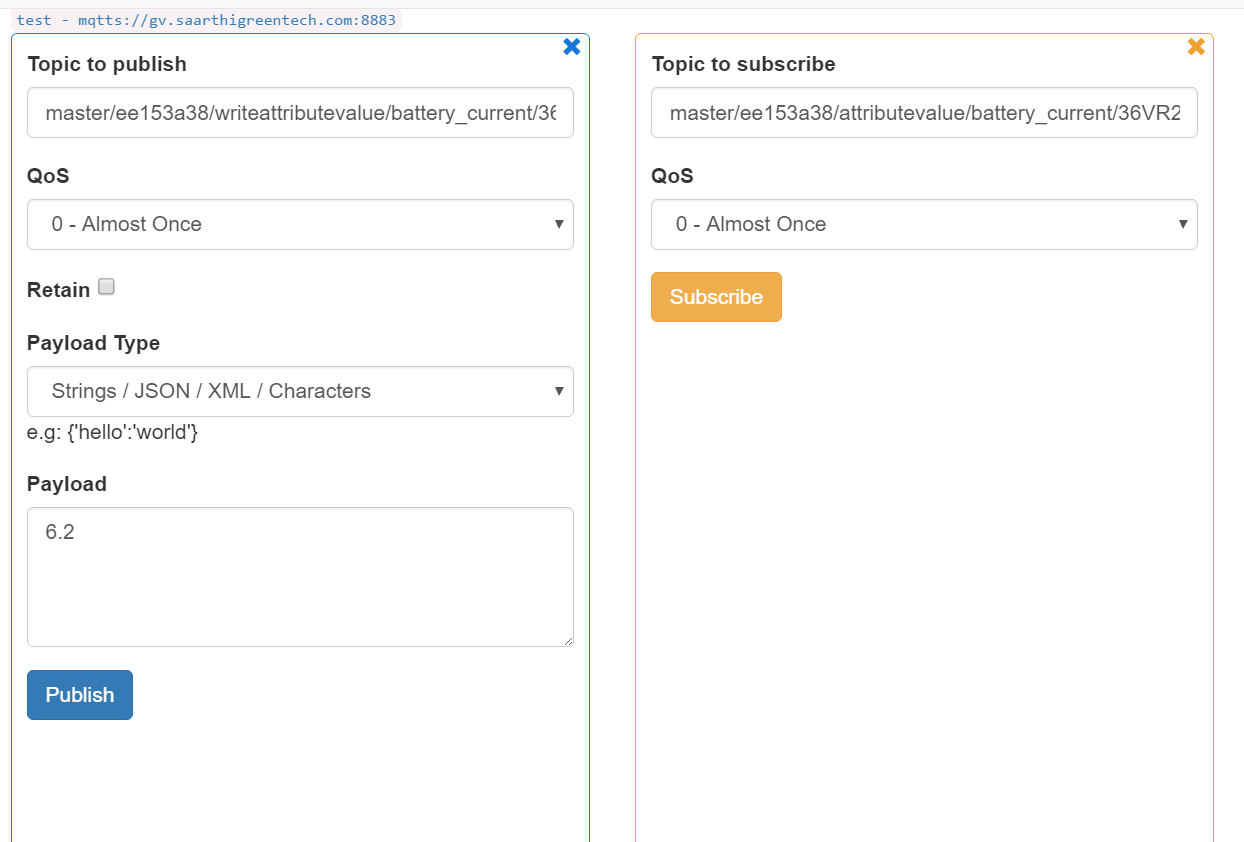This screenshot has height=842, width=1244.
Task: Click the Topic to publish label
Action: [x=107, y=64]
